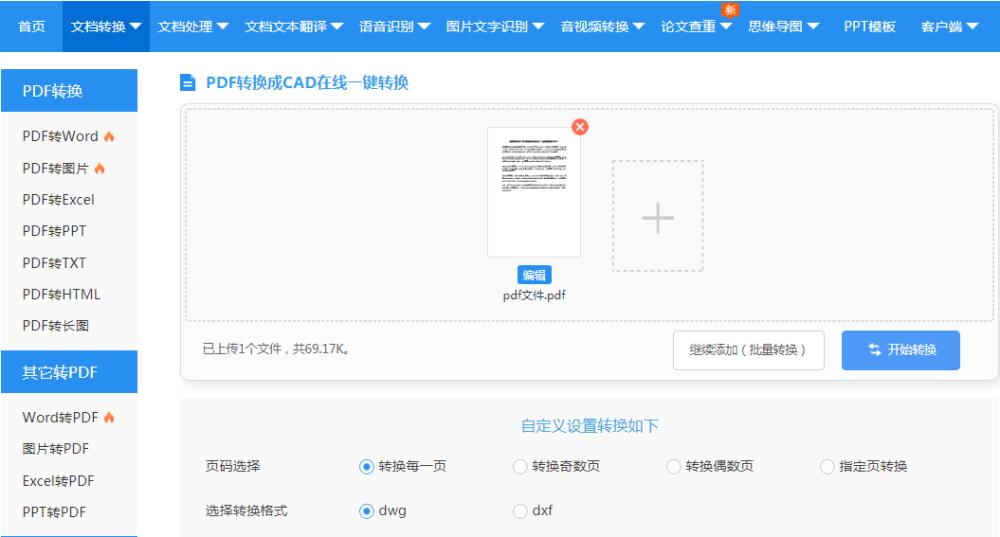Viewport: 1000px width, 537px height.
Task: Click the 开始转换 button
Action: (901, 350)
